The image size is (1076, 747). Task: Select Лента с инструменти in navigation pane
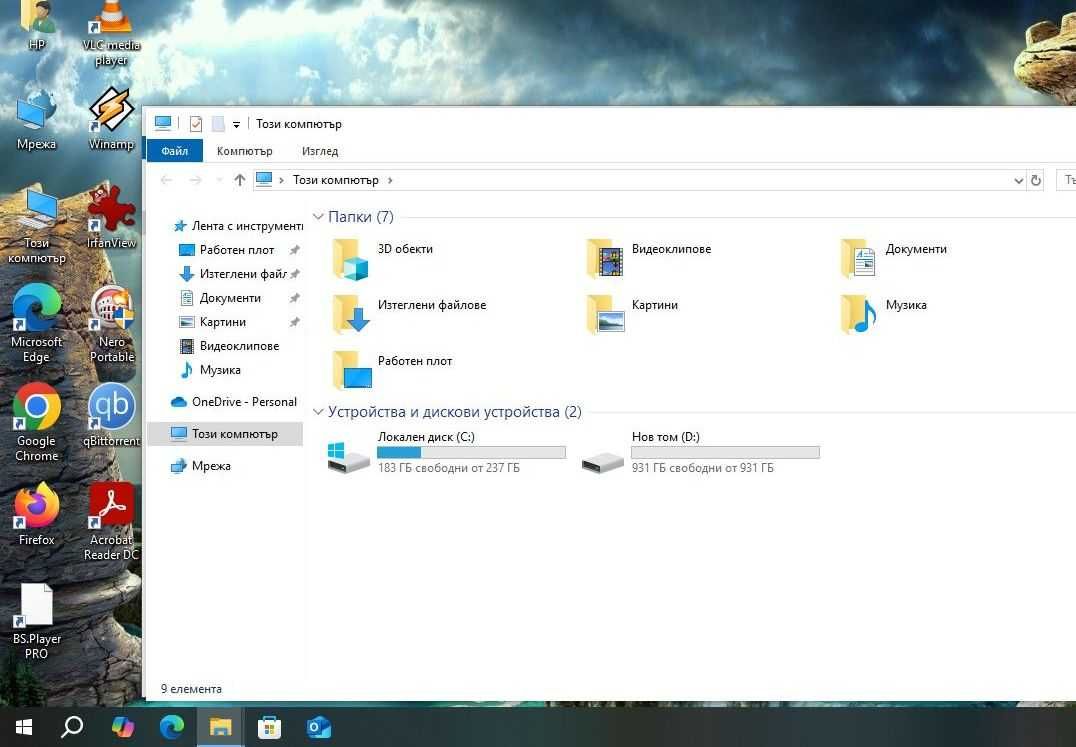pyautogui.click(x=237, y=226)
